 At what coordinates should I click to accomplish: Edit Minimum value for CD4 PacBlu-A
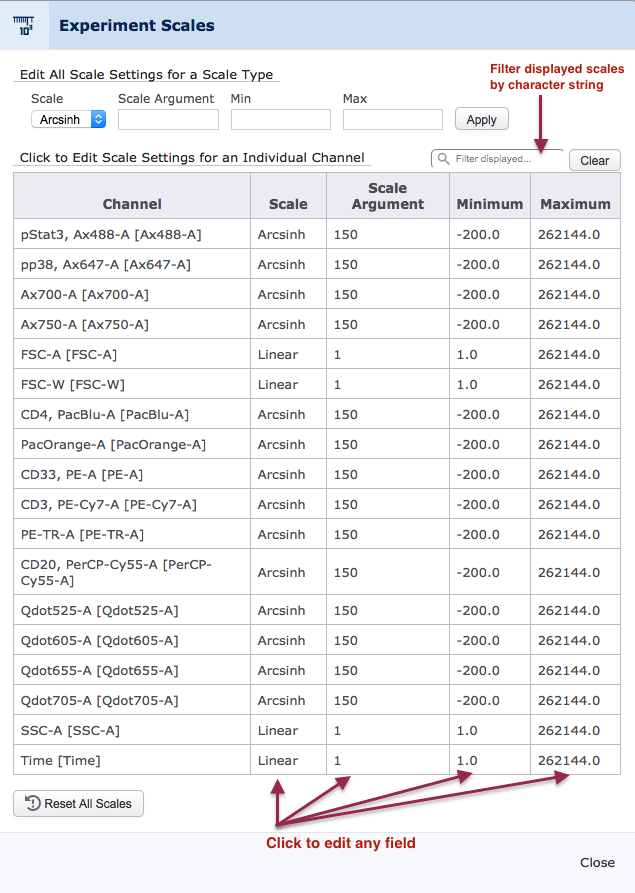pyautogui.click(x=490, y=414)
